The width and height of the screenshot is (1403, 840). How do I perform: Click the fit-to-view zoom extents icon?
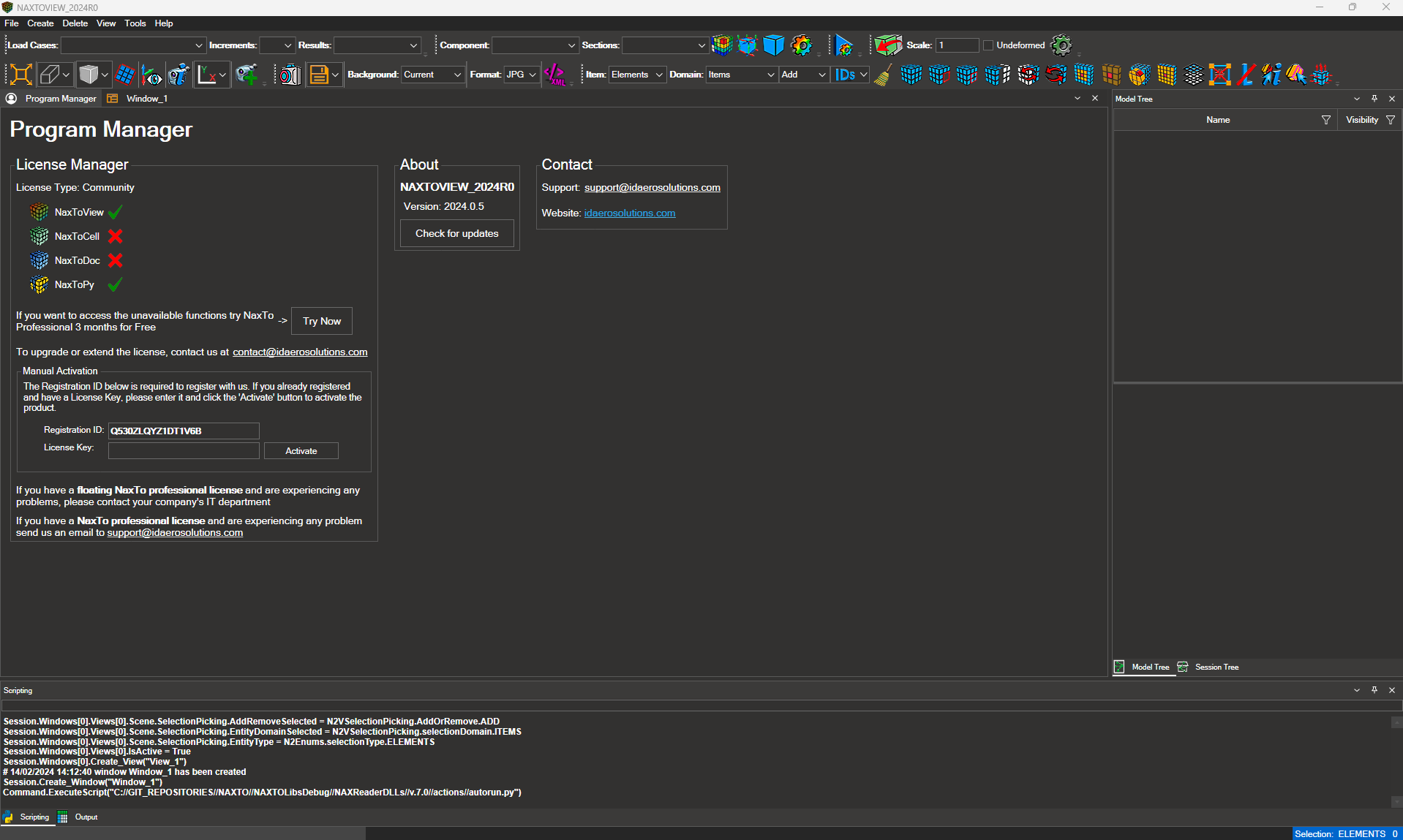pos(20,75)
